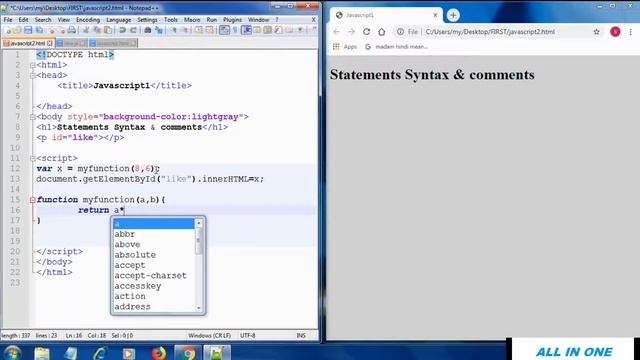Open the Plugins menu

pos(232,20)
